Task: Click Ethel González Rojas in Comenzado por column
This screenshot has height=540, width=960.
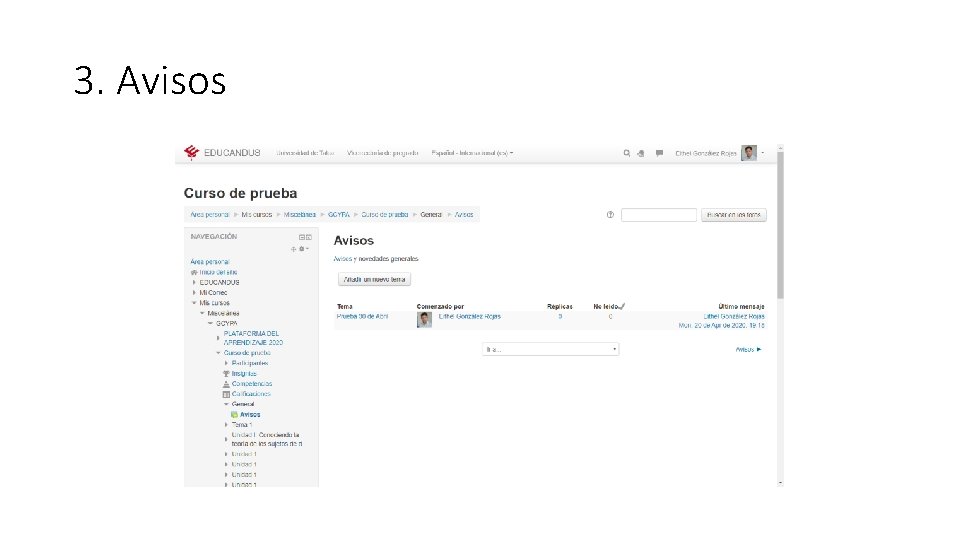Action: coord(470,317)
